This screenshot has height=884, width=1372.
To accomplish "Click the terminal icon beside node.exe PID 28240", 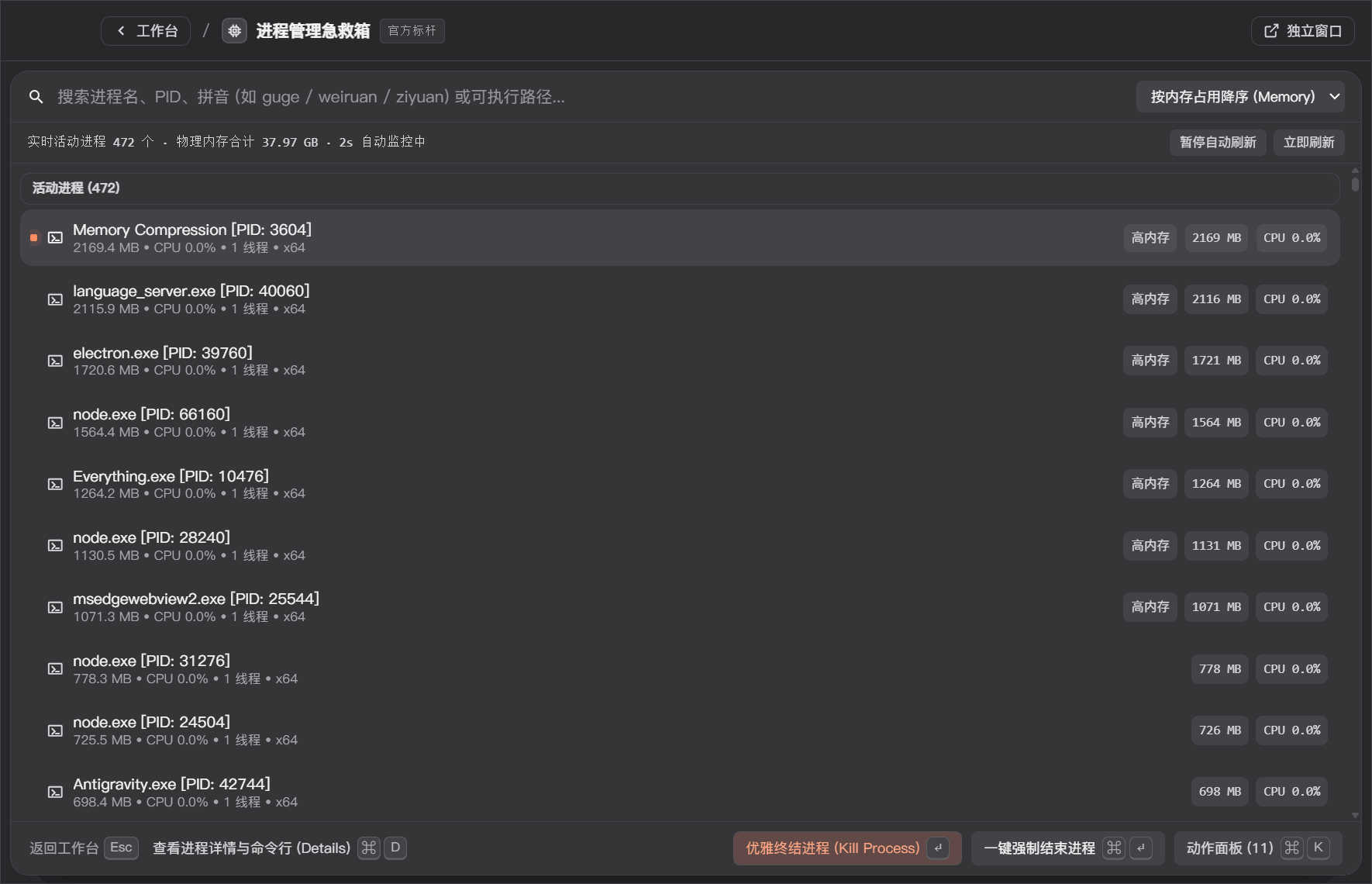I will 55,546.
